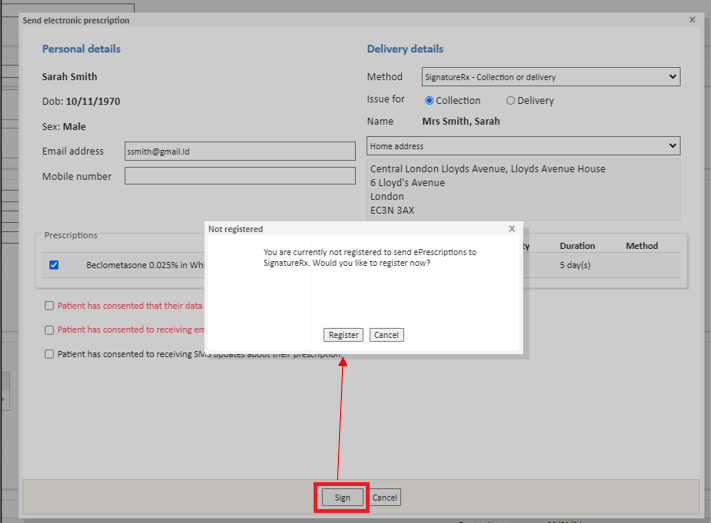Screen dimensions: 711x523
Task: Click the Duration column header
Action: (x=577, y=246)
